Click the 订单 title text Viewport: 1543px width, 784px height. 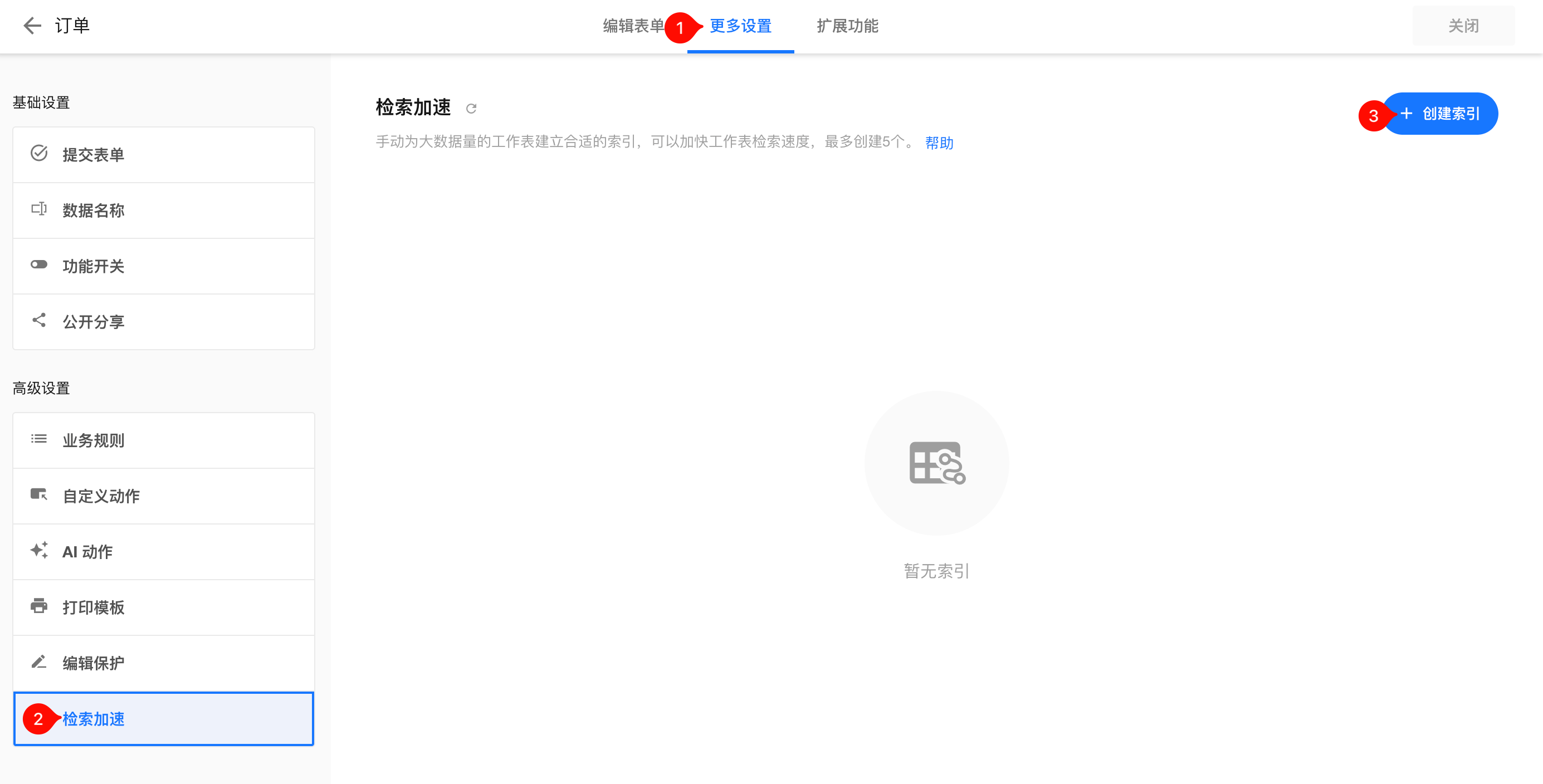tap(72, 26)
